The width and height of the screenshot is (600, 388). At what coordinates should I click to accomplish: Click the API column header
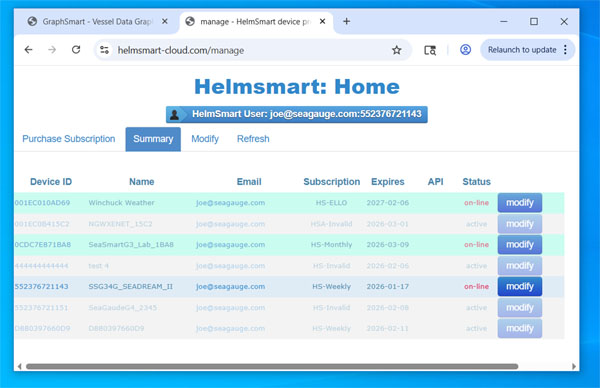435,182
